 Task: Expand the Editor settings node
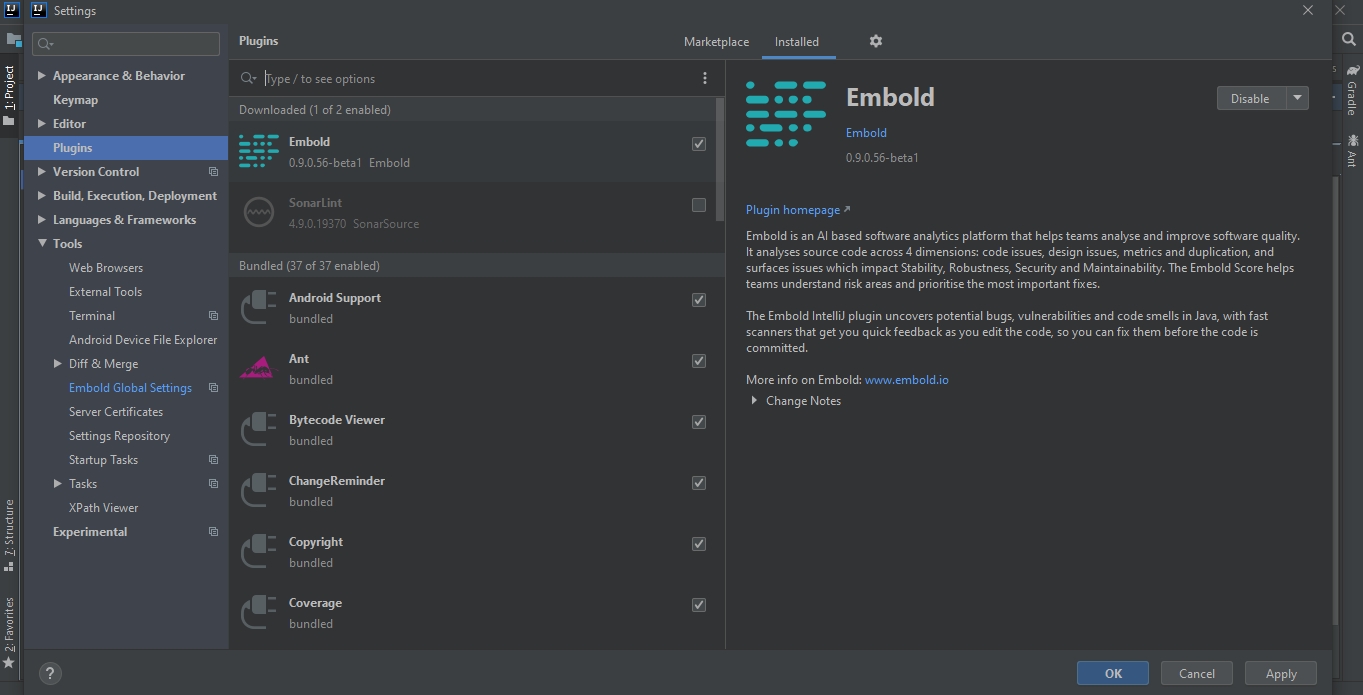point(42,124)
